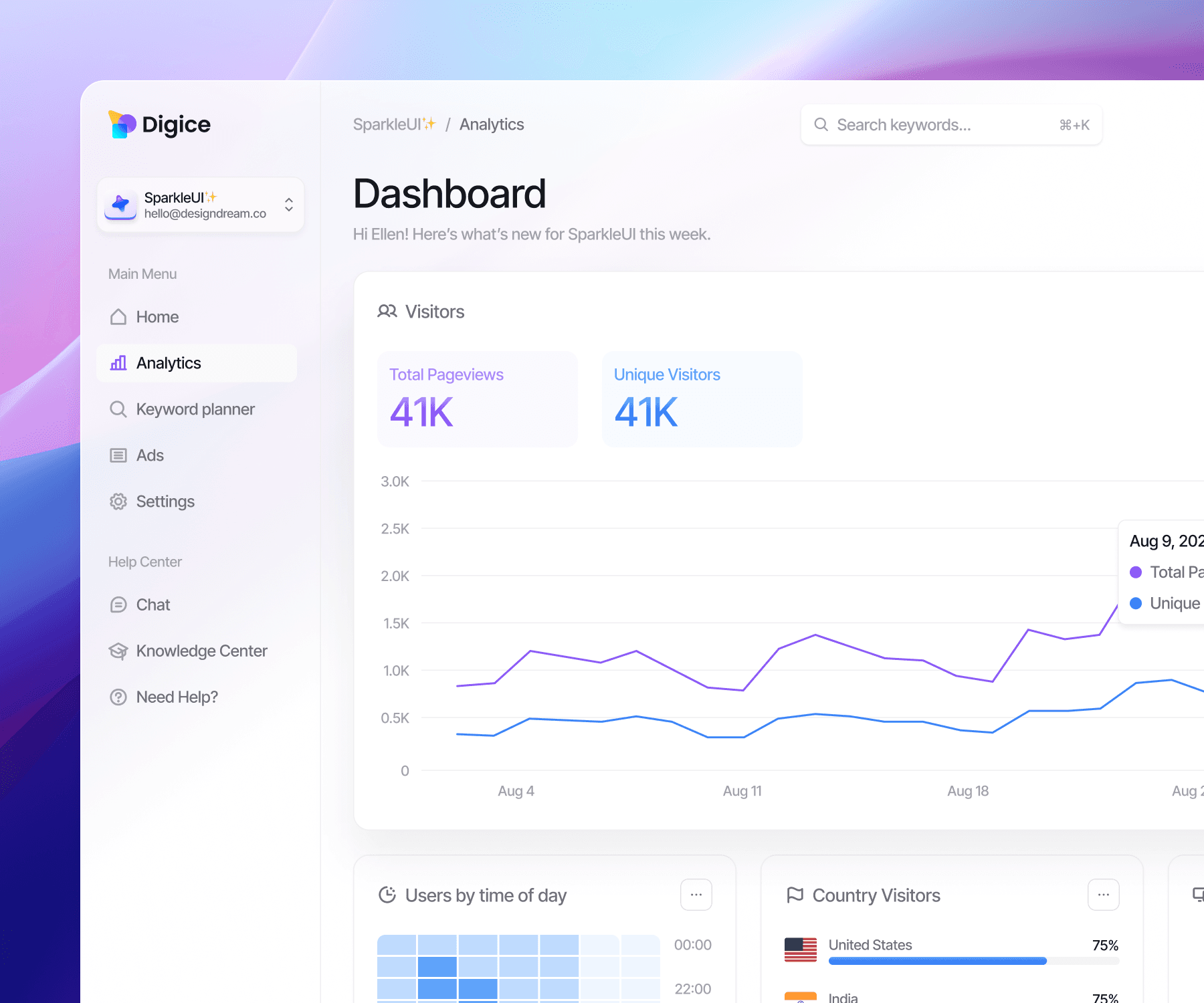Click the Chat bubble icon
The image size is (1204, 1003).
point(118,605)
